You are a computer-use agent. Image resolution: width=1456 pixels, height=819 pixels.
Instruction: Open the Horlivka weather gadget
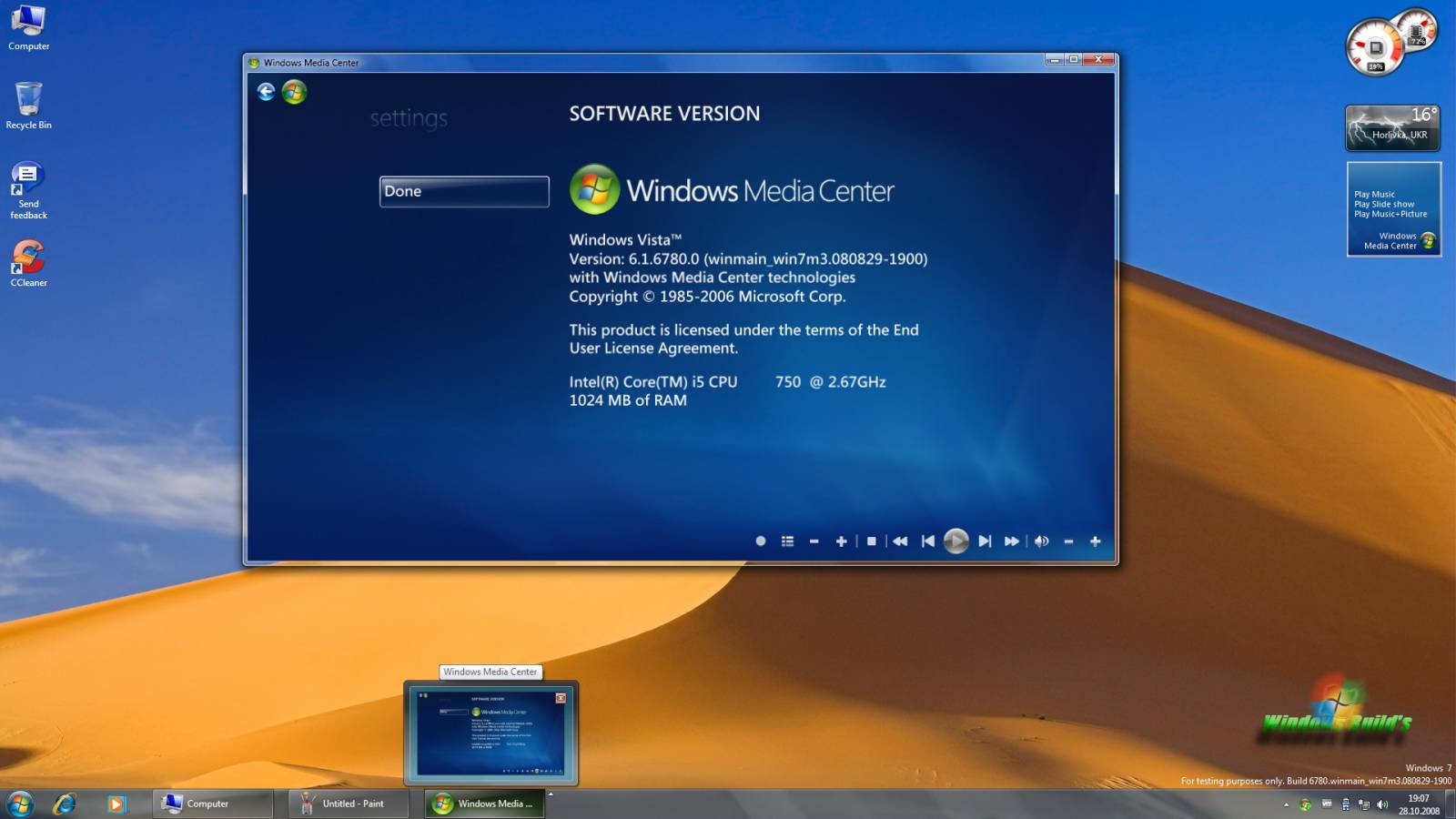pos(1393,127)
